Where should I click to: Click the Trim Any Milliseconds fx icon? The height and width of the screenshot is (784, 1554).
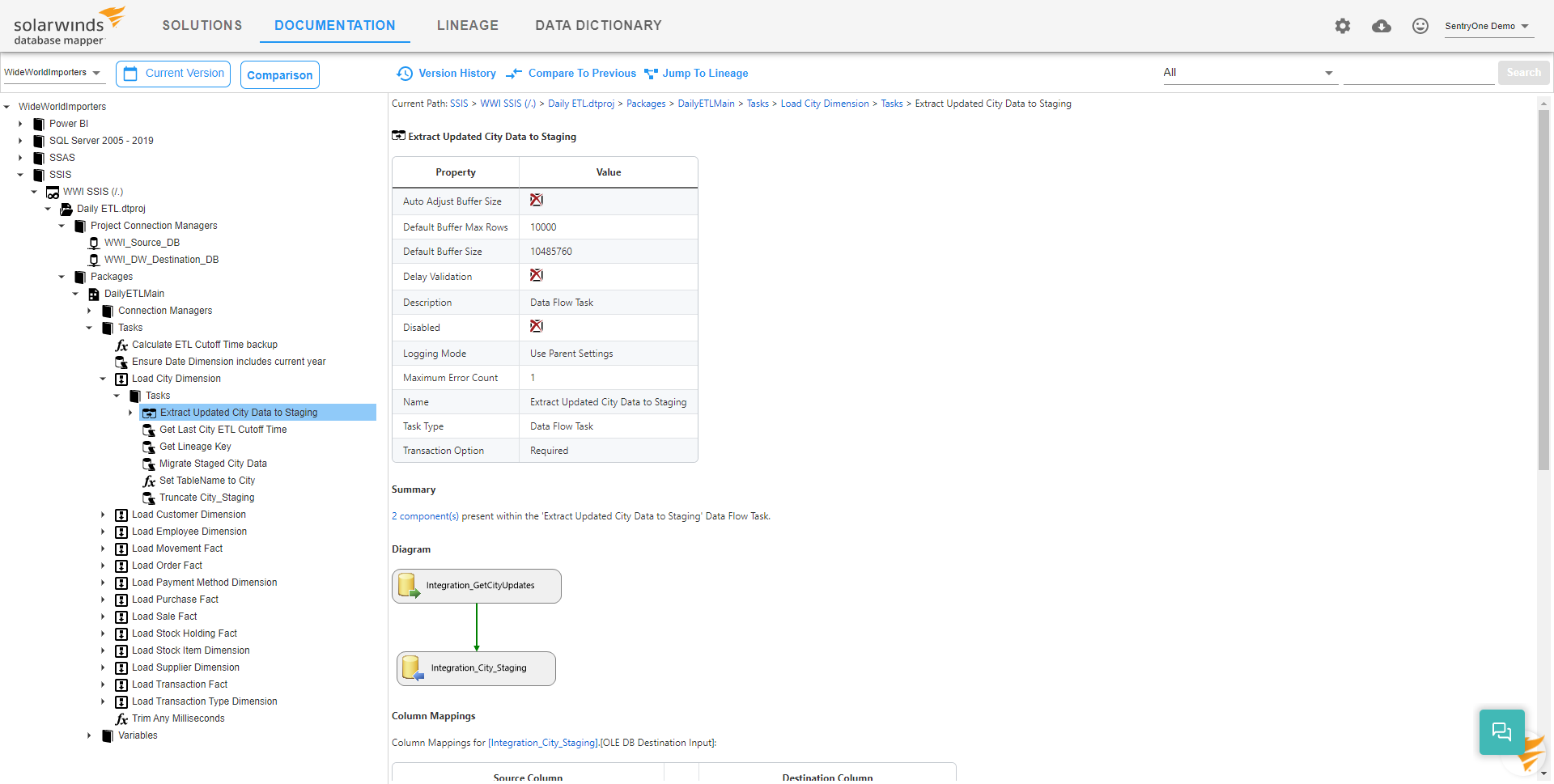point(121,719)
